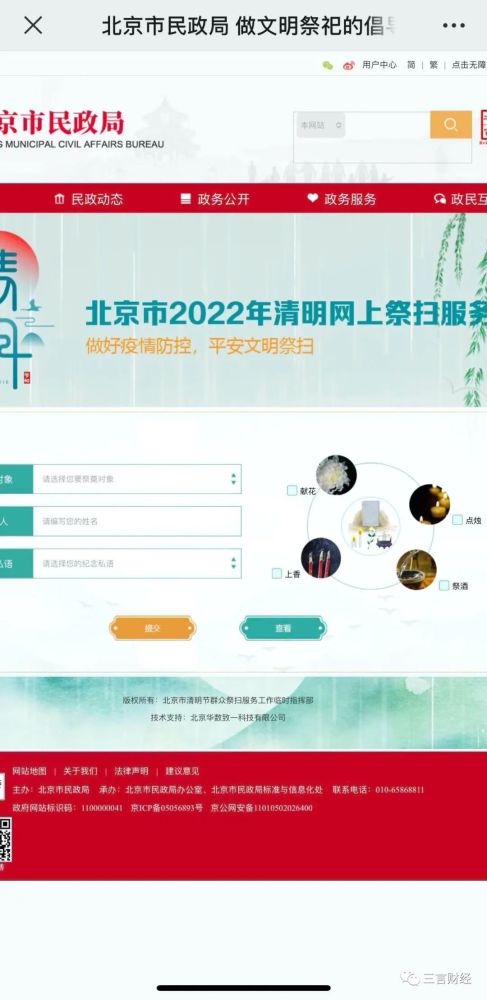
Task: Open the three-dot more options menu
Action: pos(453,26)
